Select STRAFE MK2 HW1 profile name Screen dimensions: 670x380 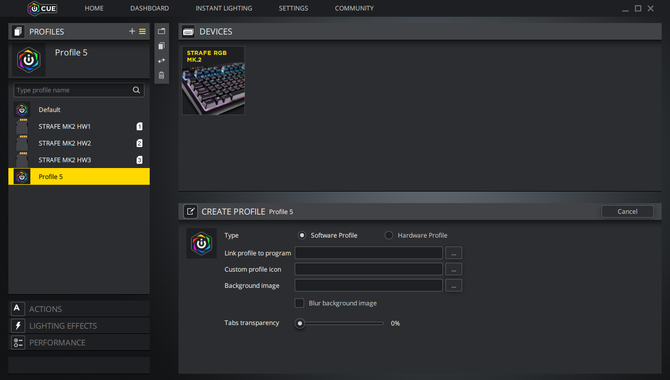65,127
